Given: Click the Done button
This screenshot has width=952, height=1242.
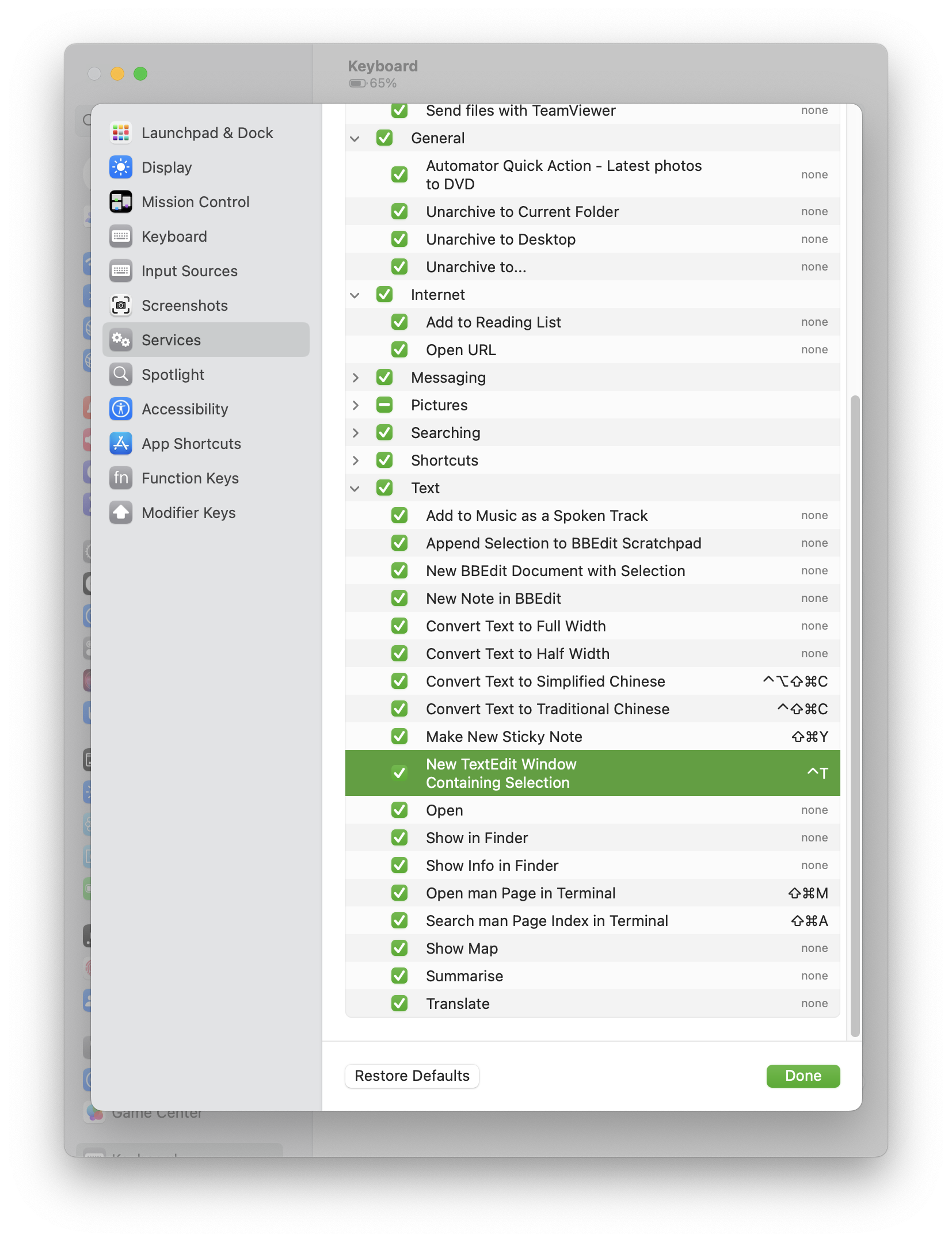Looking at the screenshot, I should (803, 1076).
